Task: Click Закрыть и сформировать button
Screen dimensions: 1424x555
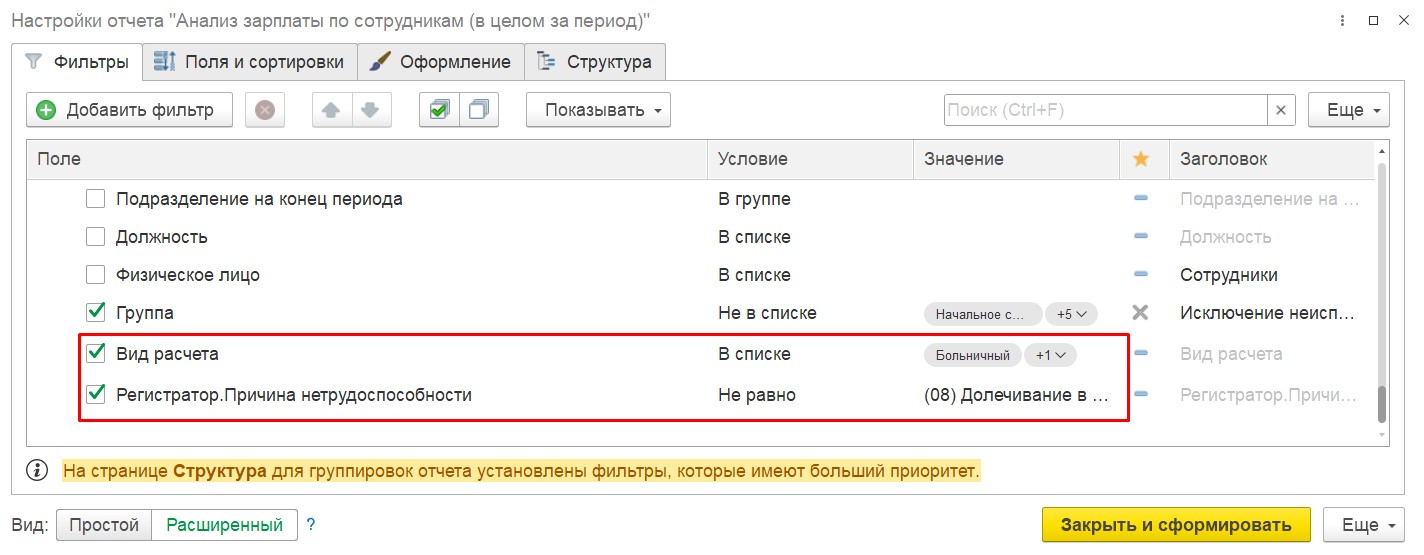Action: point(1176,525)
